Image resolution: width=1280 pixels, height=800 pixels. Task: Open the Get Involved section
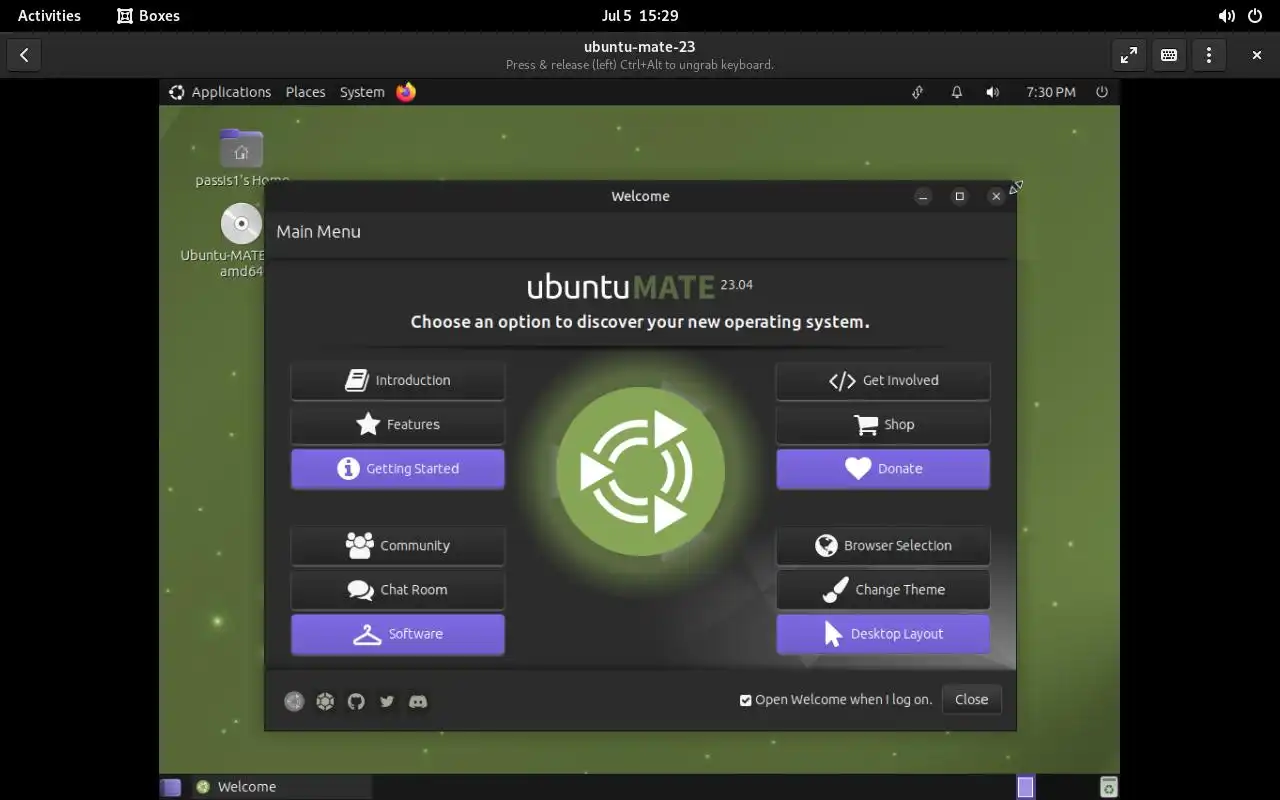click(x=883, y=380)
